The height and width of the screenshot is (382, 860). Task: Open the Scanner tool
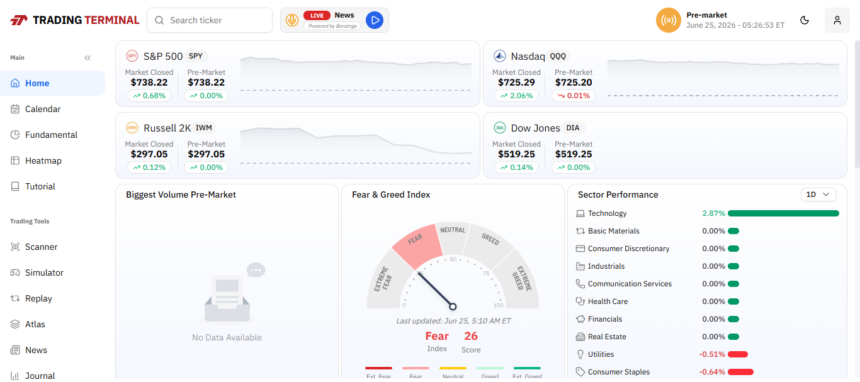[x=53, y=247]
